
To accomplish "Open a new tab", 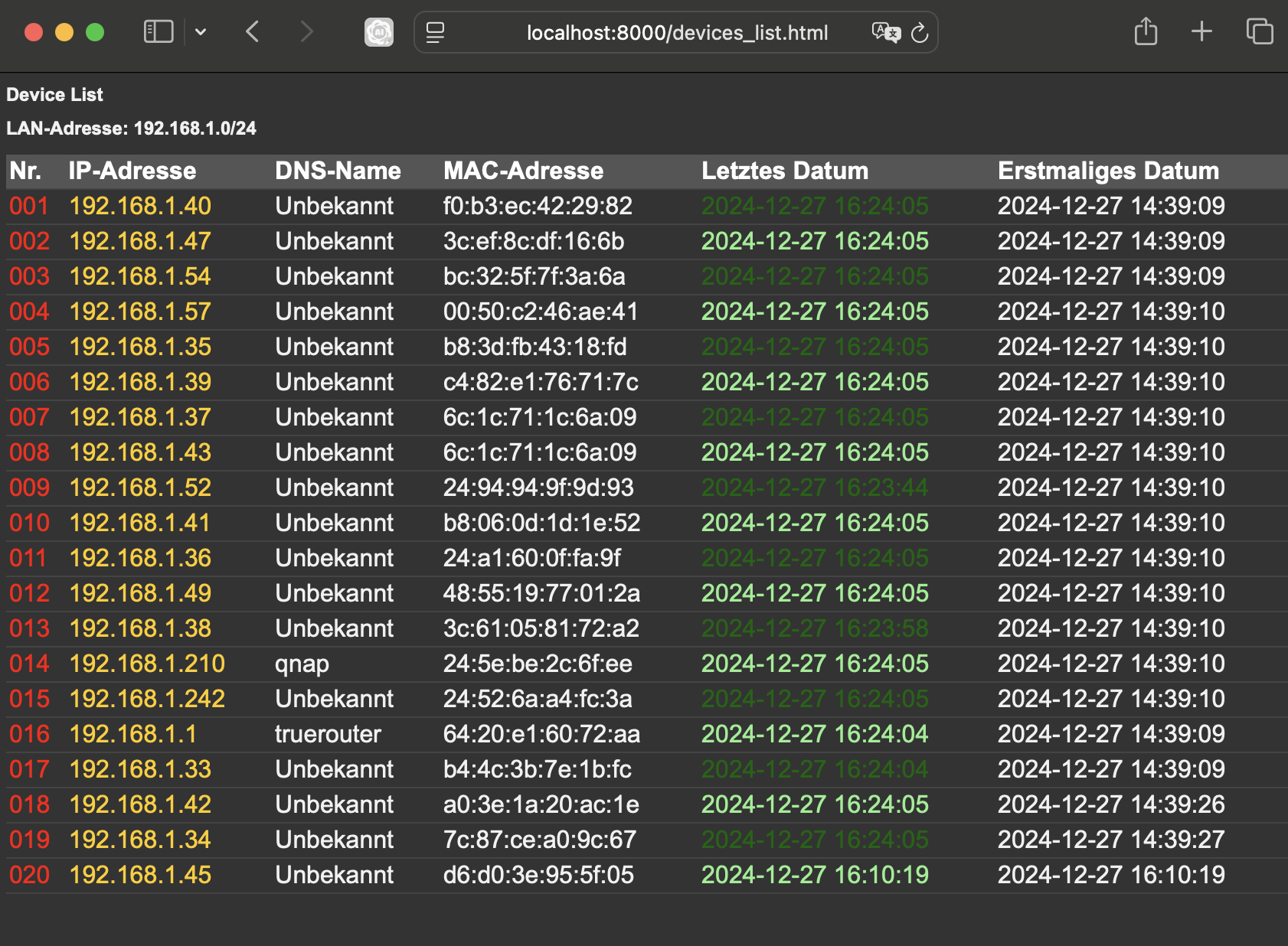I will [x=1202, y=31].
